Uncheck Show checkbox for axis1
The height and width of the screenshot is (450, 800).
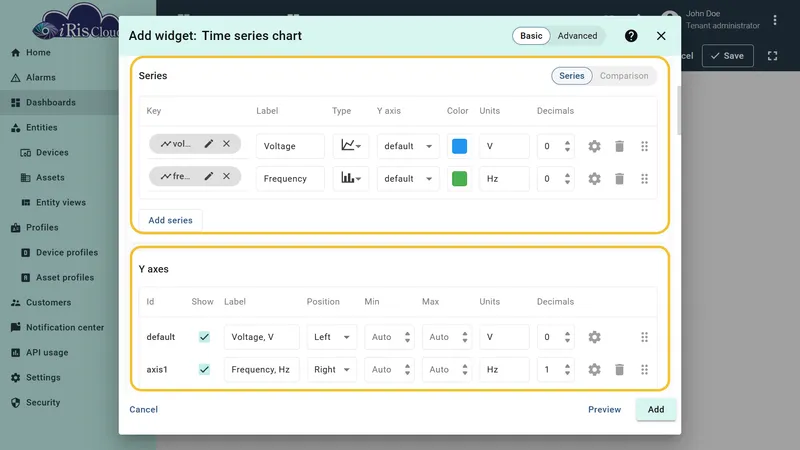(x=204, y=369)
